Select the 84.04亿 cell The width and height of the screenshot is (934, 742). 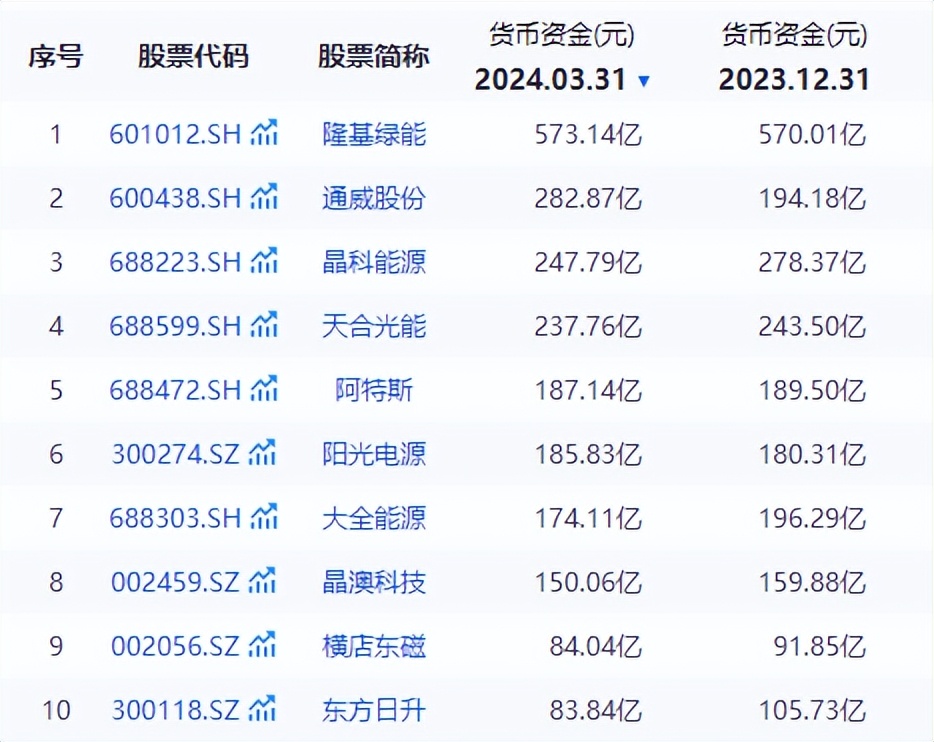(596, 646)
